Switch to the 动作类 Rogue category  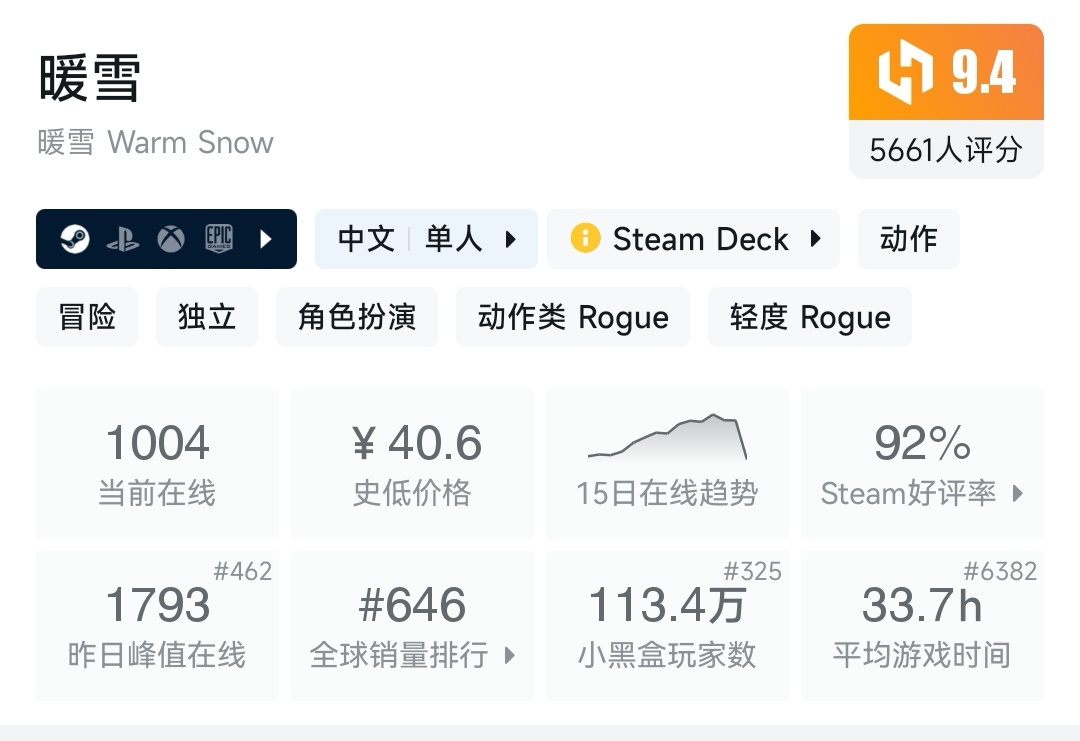coord(573,315)
